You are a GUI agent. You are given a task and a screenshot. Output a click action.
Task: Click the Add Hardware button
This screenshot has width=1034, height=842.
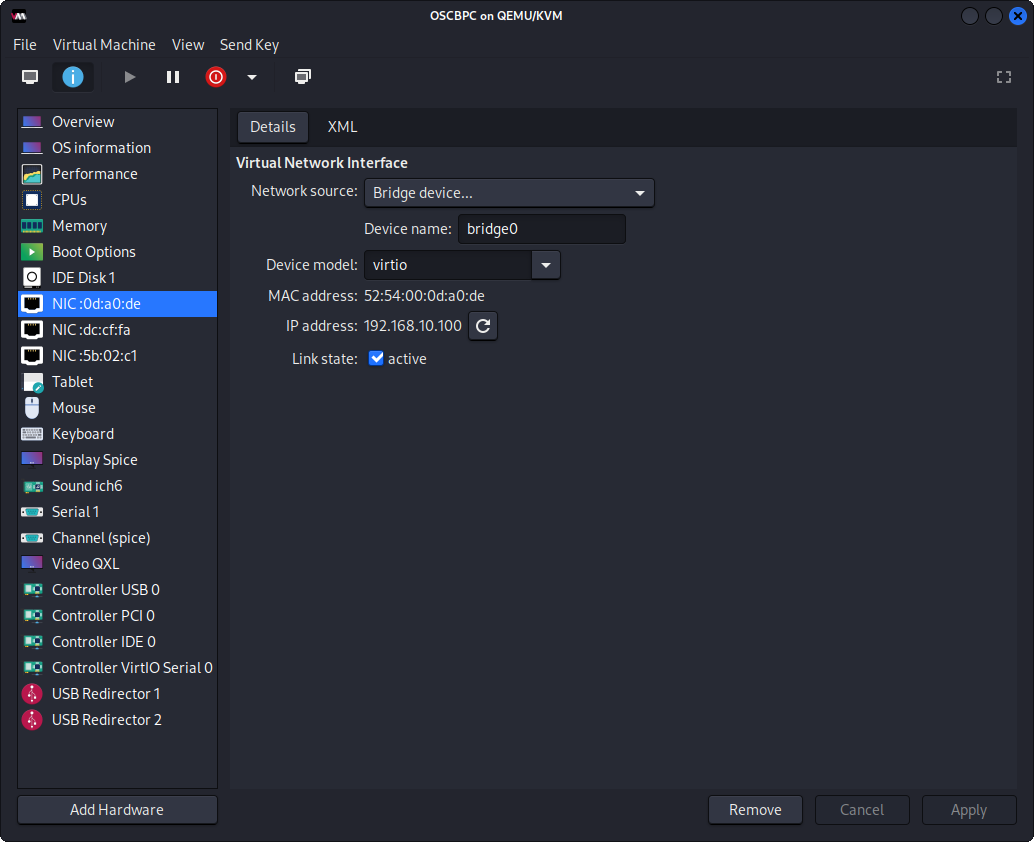point(117,810)
